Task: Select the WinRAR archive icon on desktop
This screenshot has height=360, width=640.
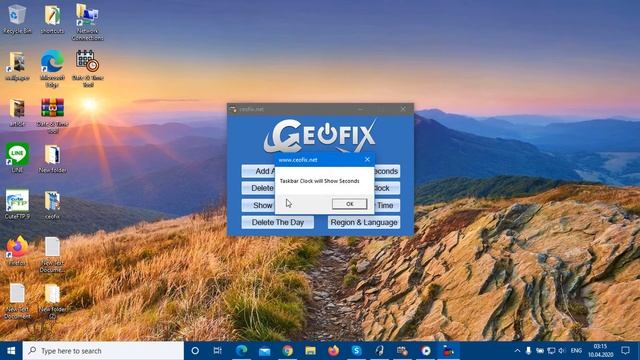Action: click(52, 116)
